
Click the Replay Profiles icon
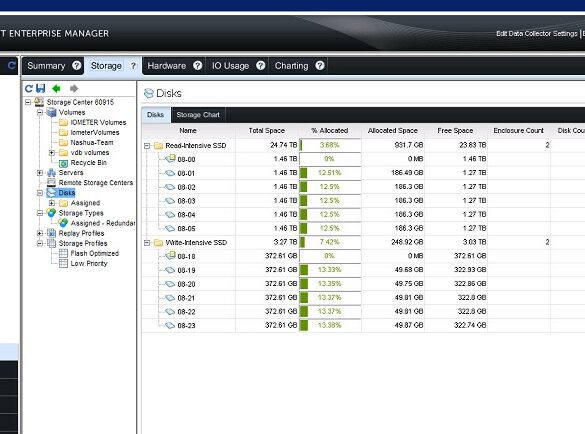tap(51, 233)
